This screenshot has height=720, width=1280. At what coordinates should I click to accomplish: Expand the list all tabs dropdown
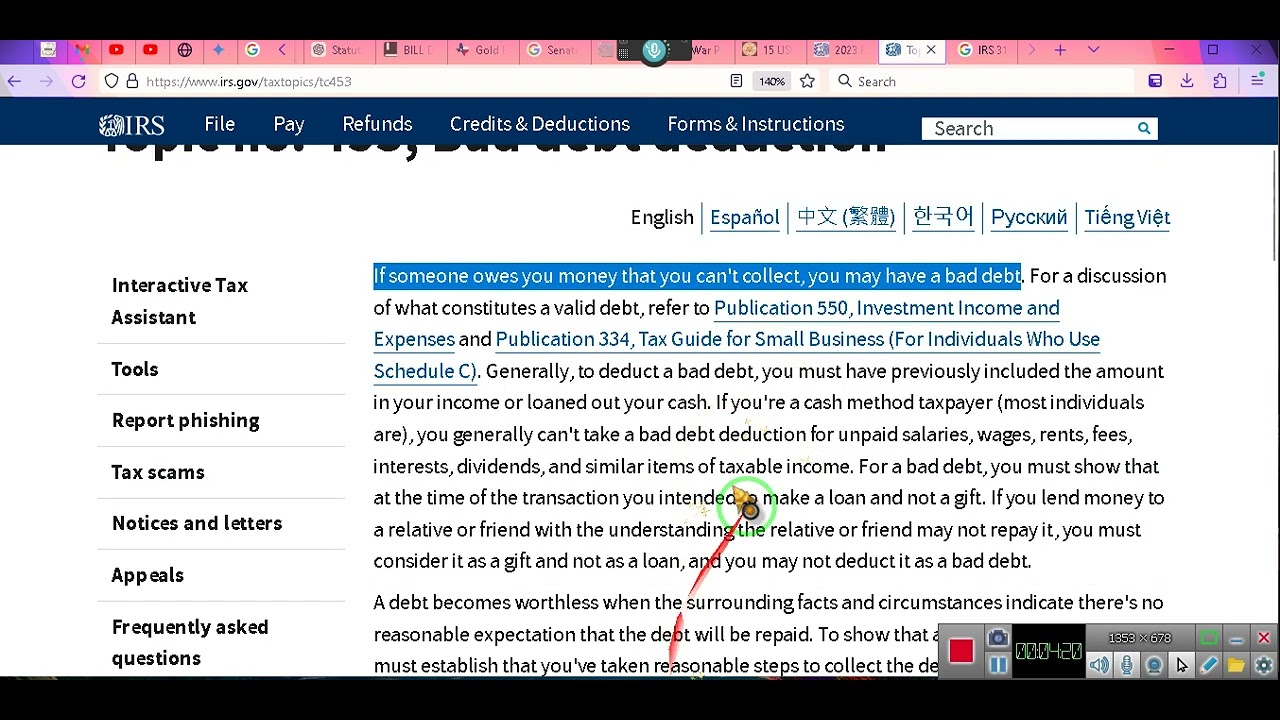[x=1093, y=50]
